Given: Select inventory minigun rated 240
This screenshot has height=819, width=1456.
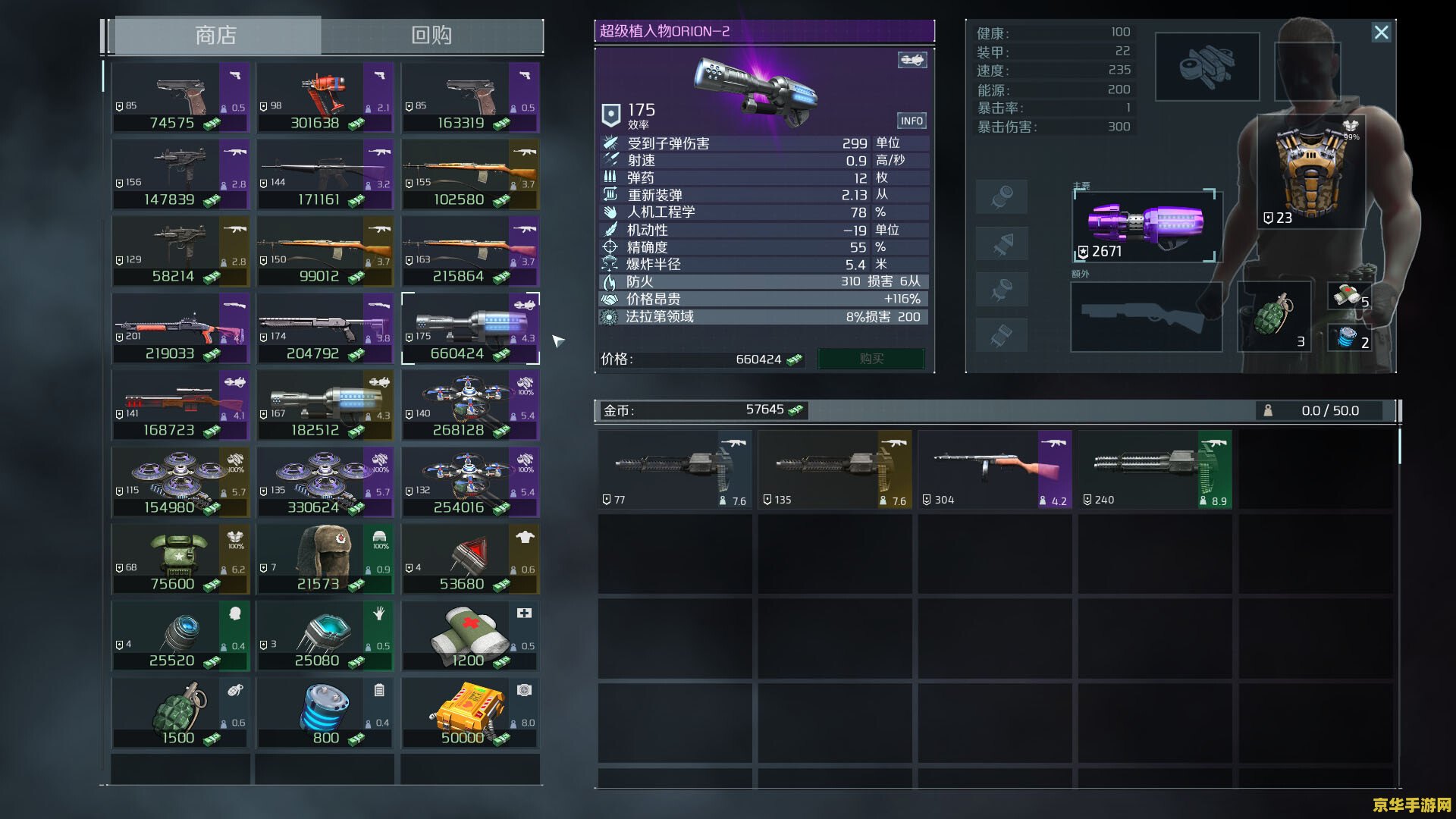Looking at the screenshot, I should [1154, 469].
